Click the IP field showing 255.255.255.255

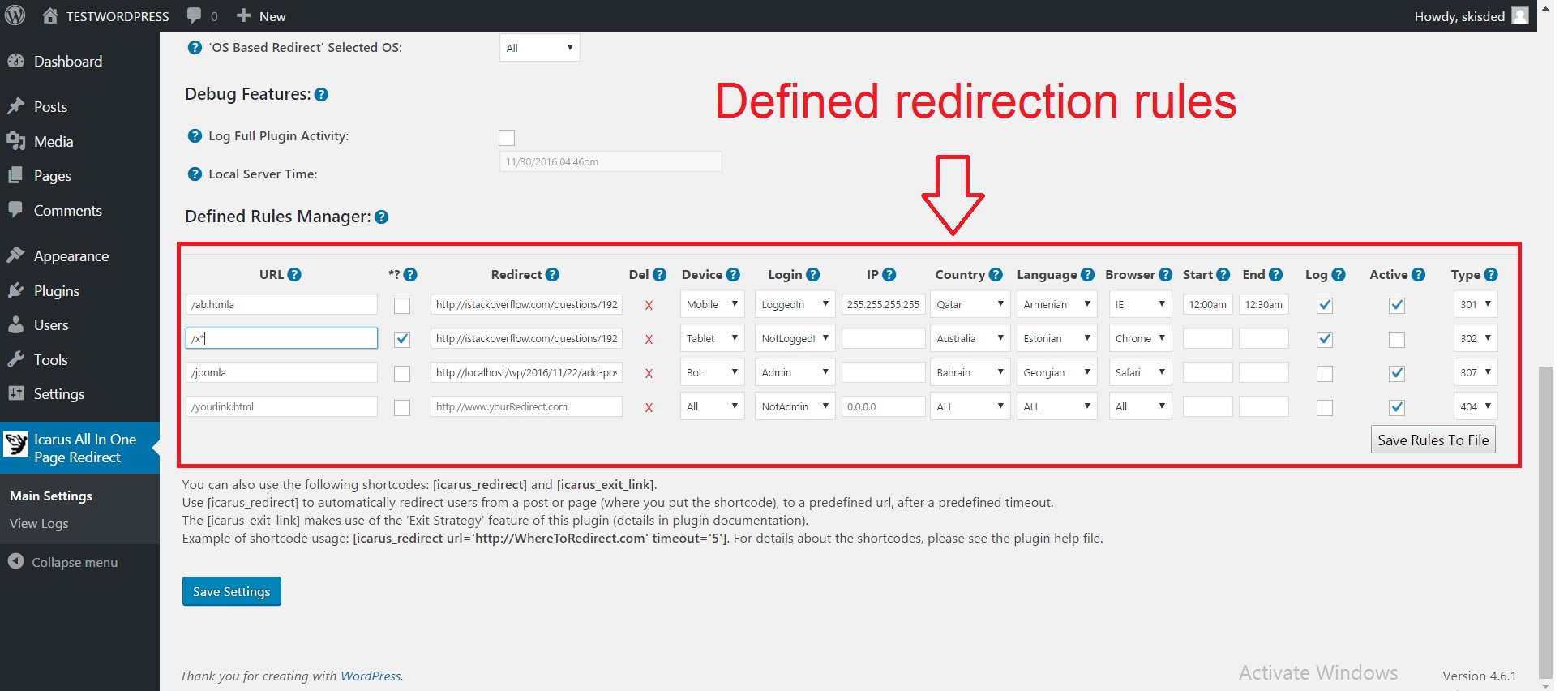[x=883, y=304]
